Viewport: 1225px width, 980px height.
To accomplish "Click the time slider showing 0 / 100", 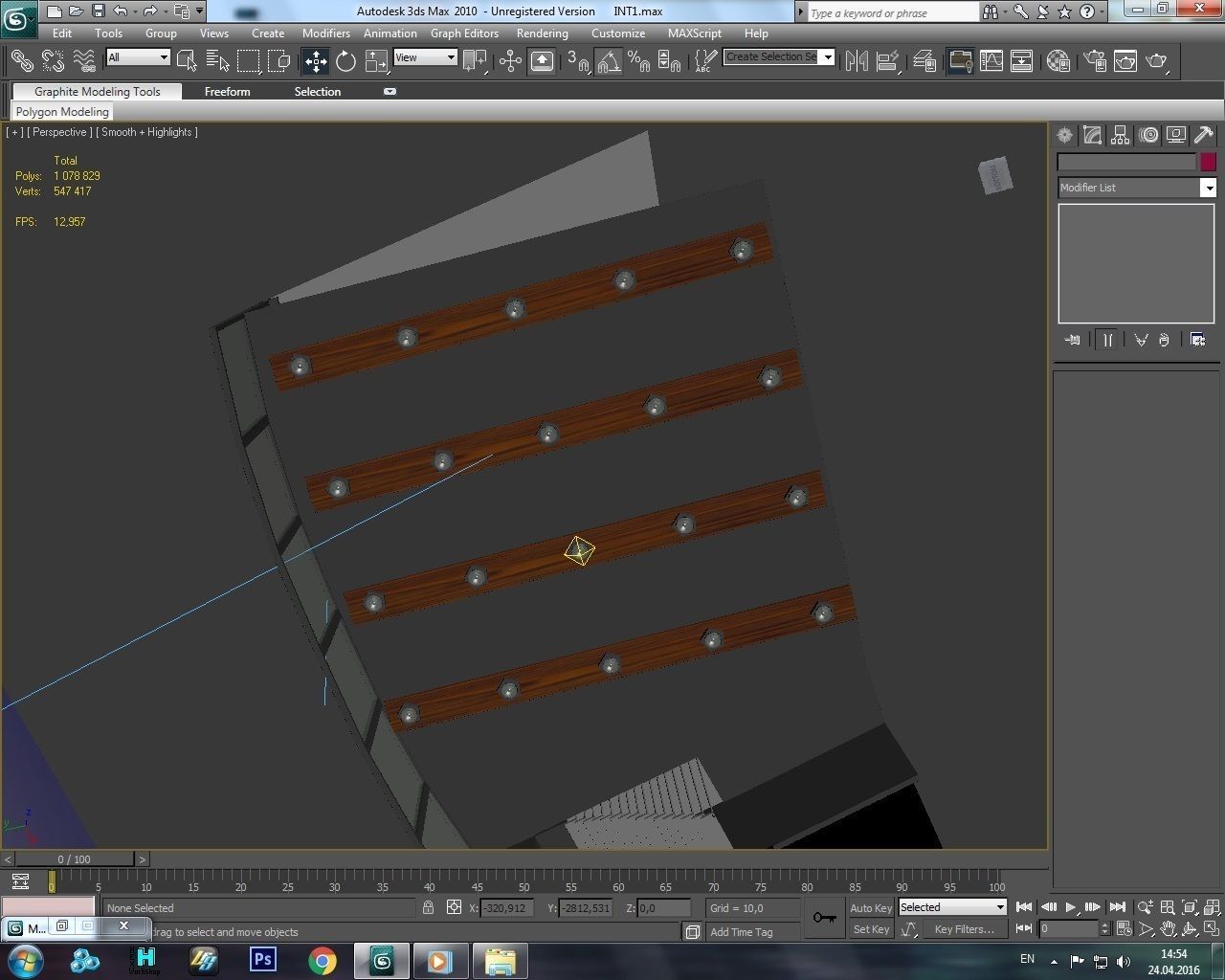I will point(74,859).
